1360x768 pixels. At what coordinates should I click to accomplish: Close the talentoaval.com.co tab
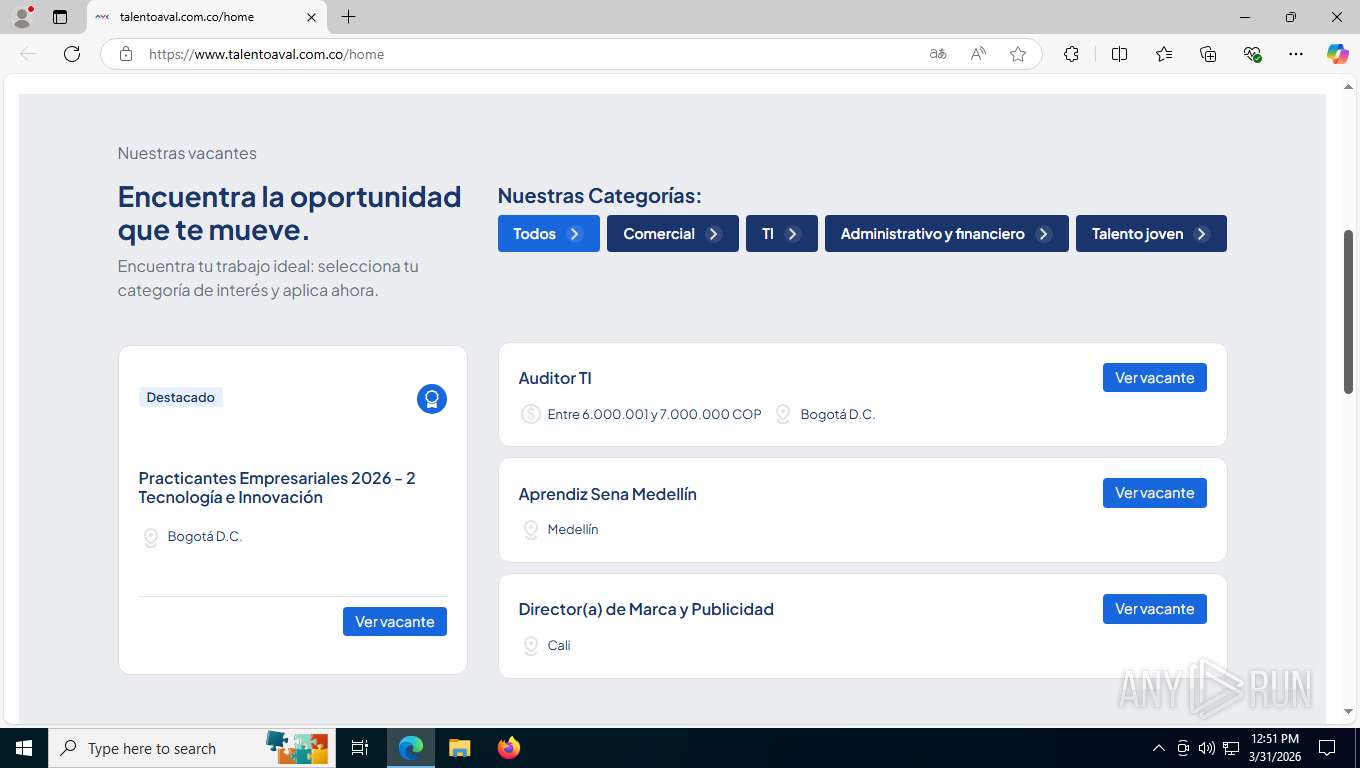click(x=311, y=17)
